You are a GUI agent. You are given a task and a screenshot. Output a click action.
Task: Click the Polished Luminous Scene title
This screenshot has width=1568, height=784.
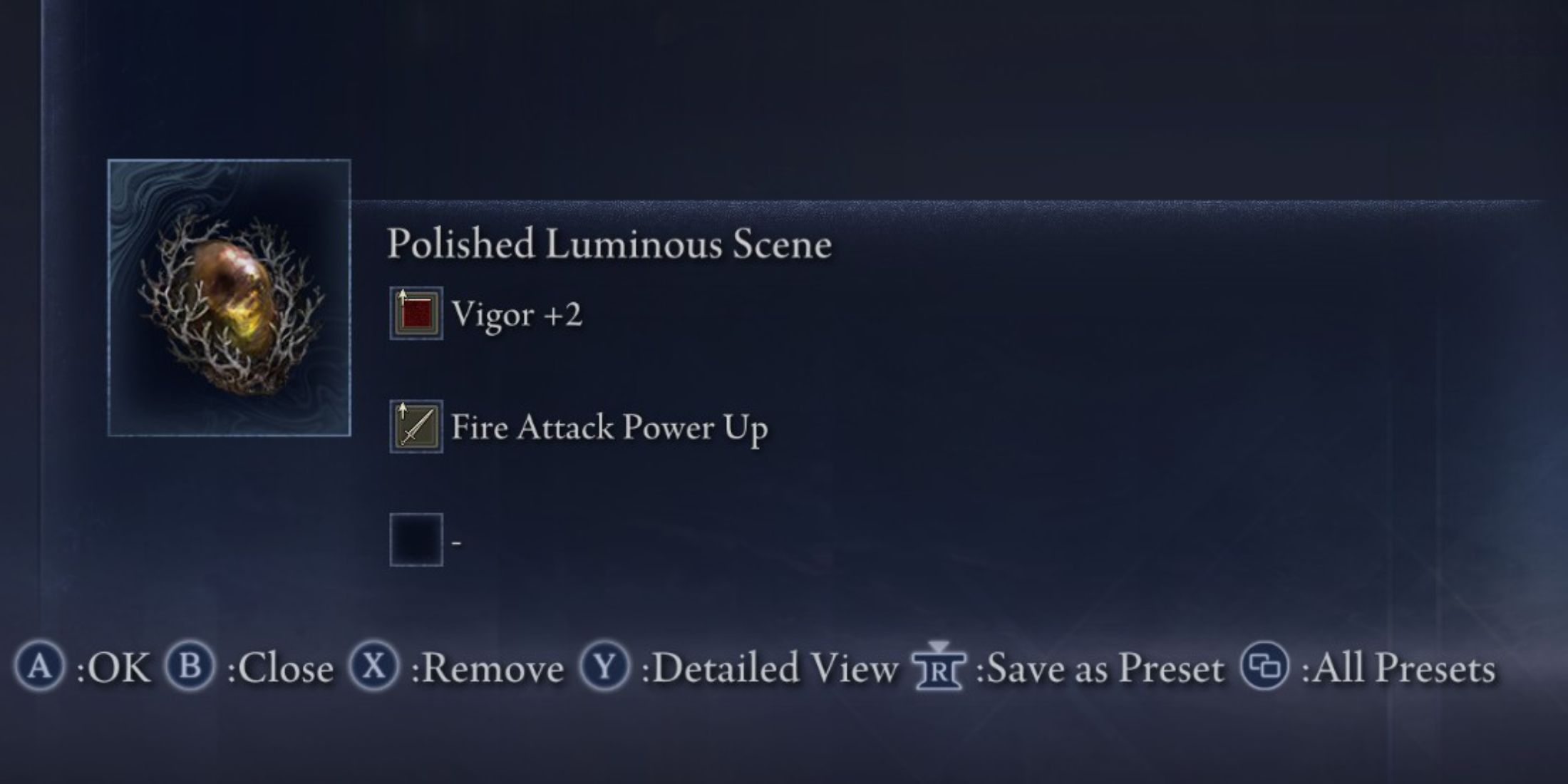coord(609,244)
